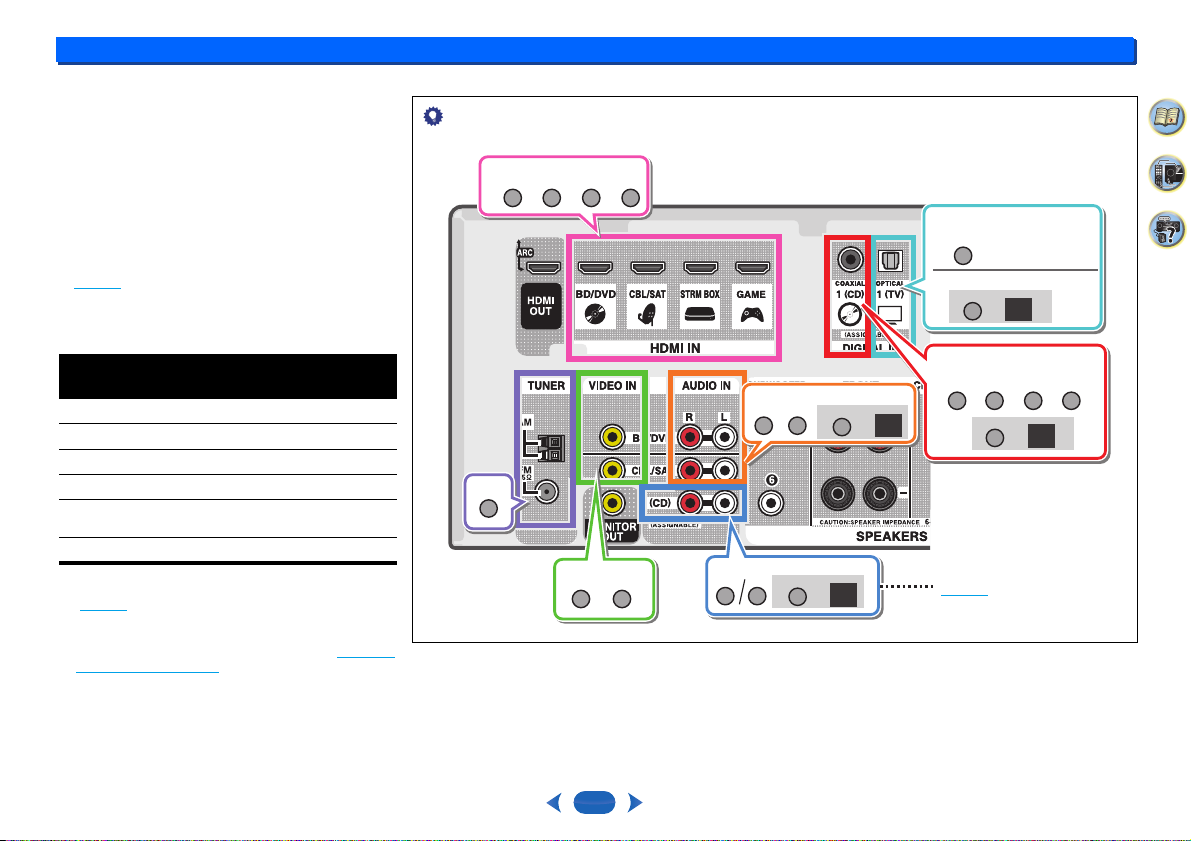Click the AUDIO IN label

click(x=706, y=386)
